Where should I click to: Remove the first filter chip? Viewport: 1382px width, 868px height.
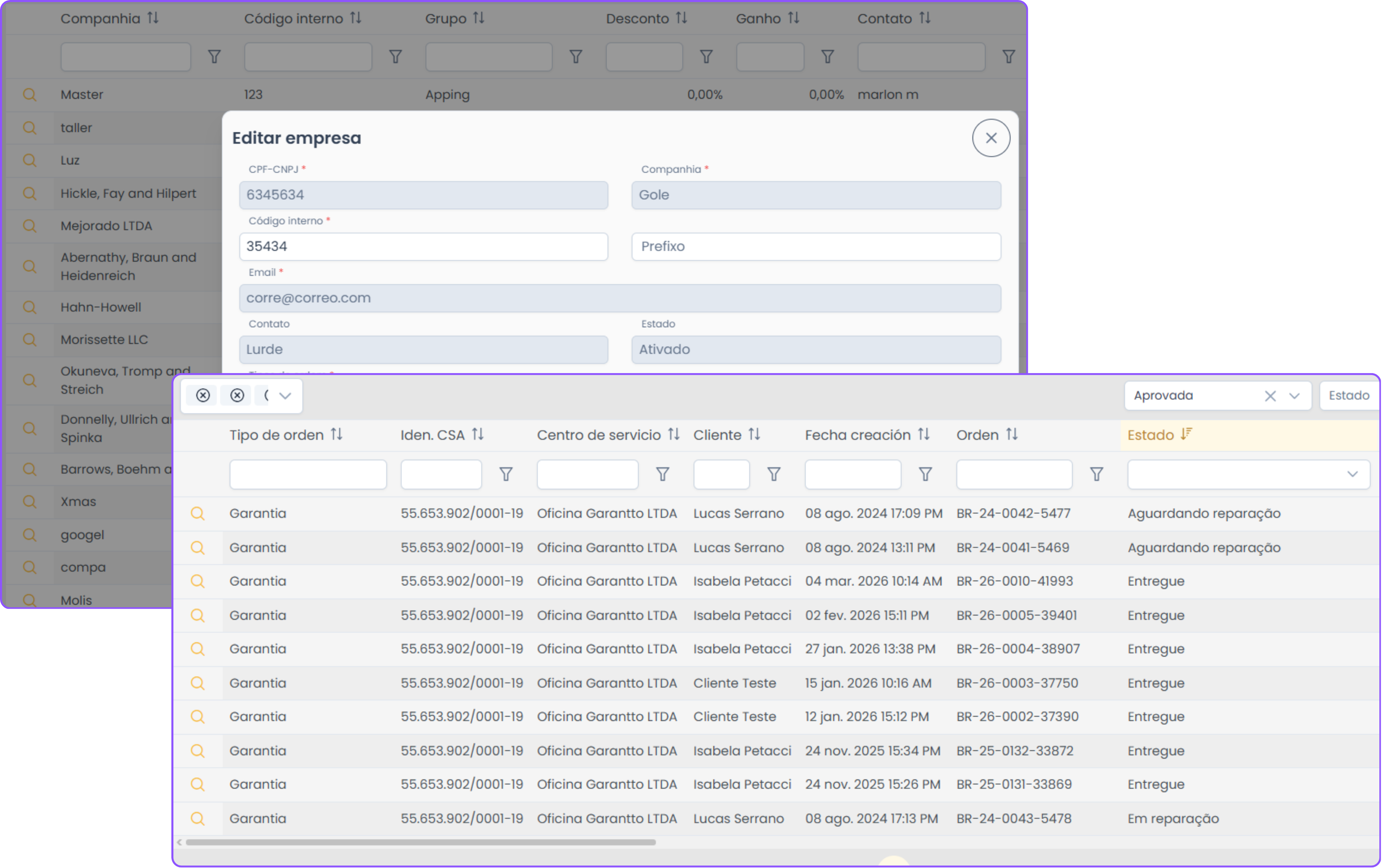(x=203, y=396)
